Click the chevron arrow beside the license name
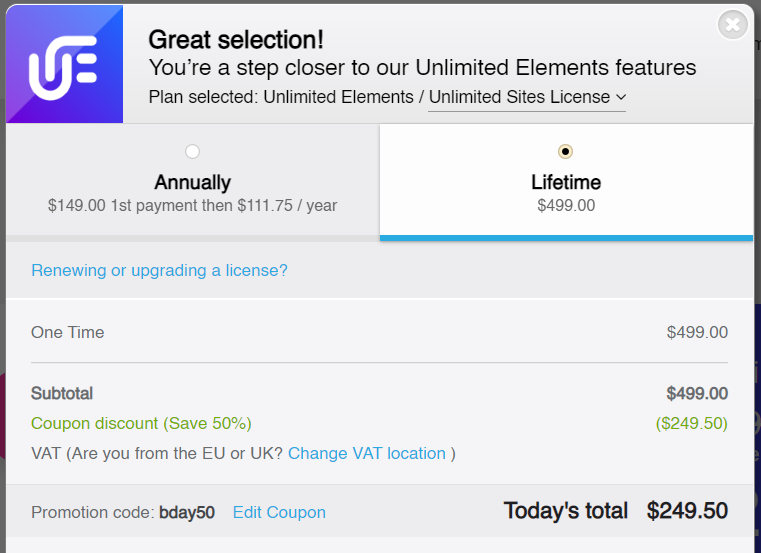The height and width of the screenshot is (553, 761). click(x=621, y=97)
